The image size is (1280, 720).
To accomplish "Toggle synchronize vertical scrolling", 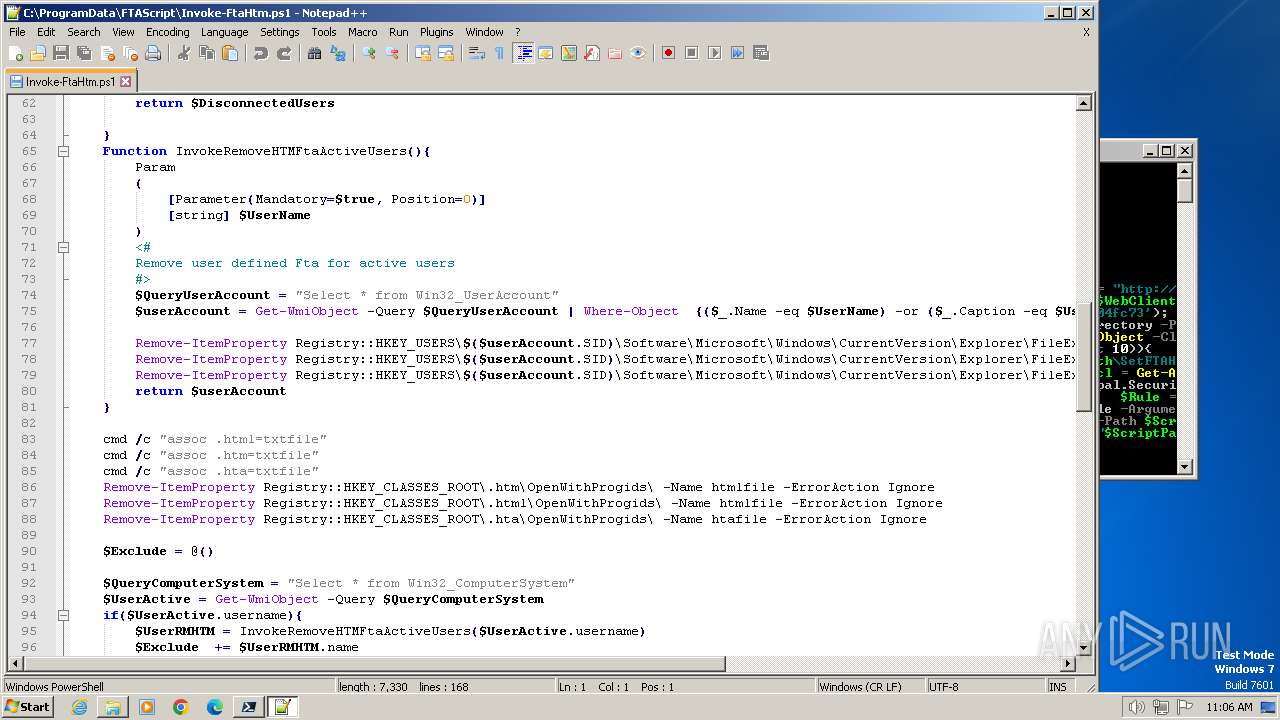I will pos(423,53).
